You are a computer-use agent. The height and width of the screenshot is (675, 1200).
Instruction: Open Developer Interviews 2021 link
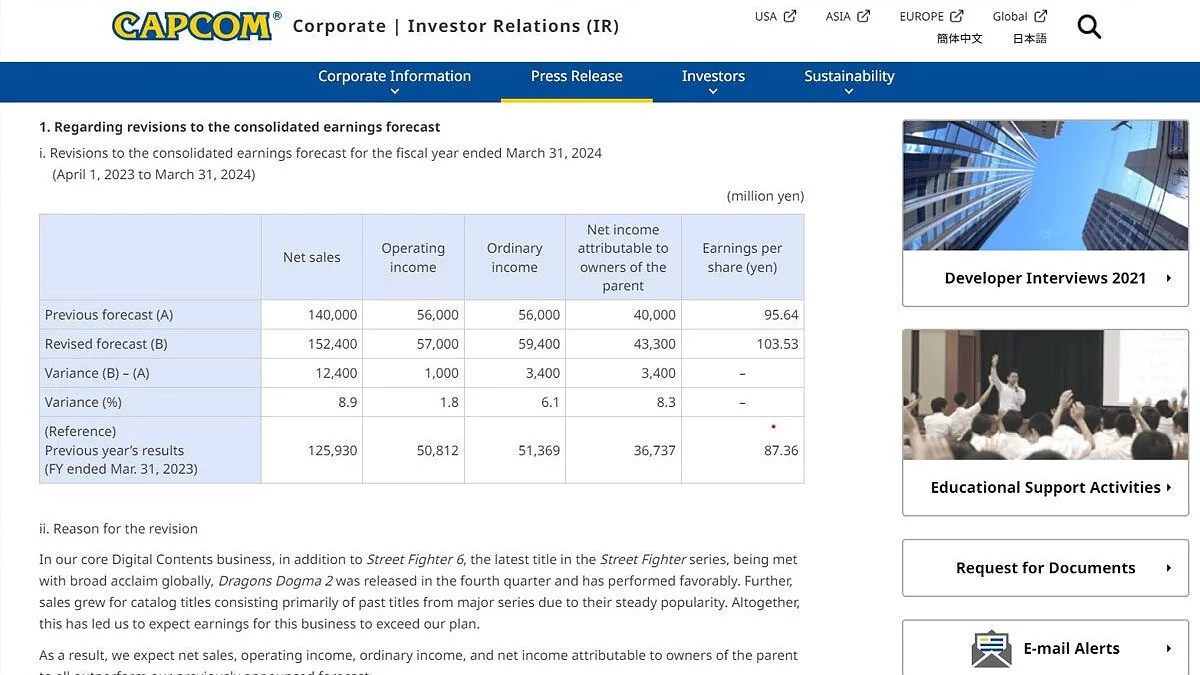(x=1045, y=278)
